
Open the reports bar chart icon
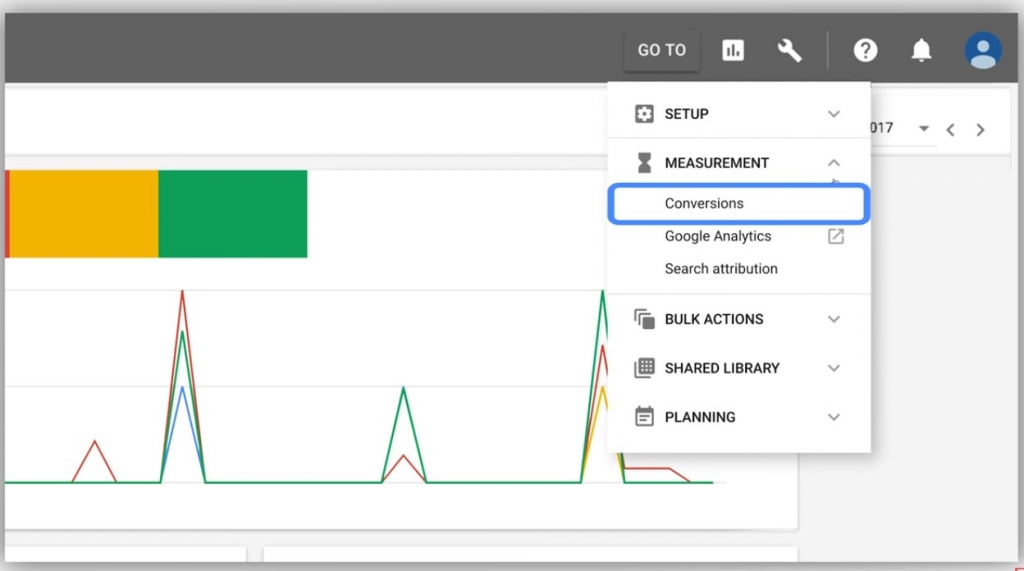[x=733, y=50]
